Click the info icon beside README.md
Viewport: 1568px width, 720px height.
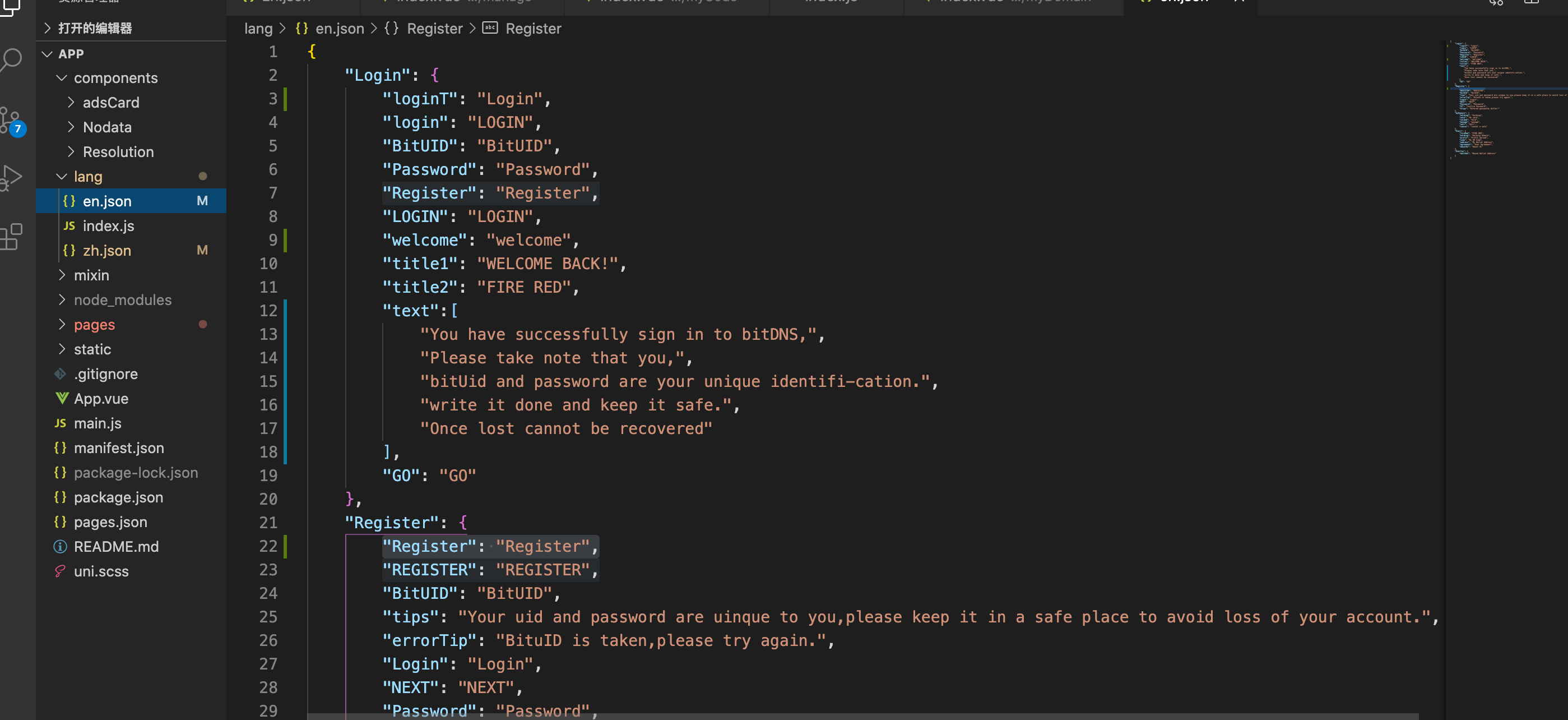tap(61, 546)
